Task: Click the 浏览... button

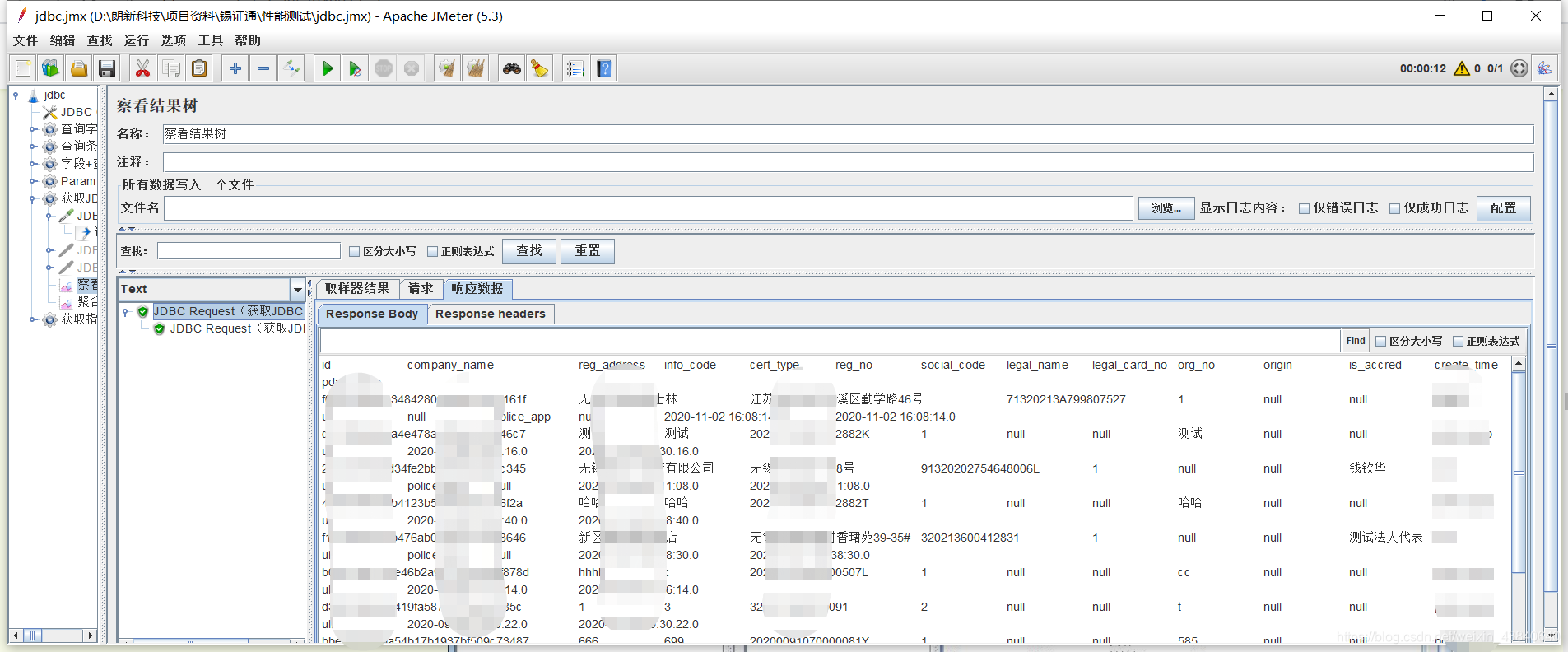Action: click(1166, 208)
